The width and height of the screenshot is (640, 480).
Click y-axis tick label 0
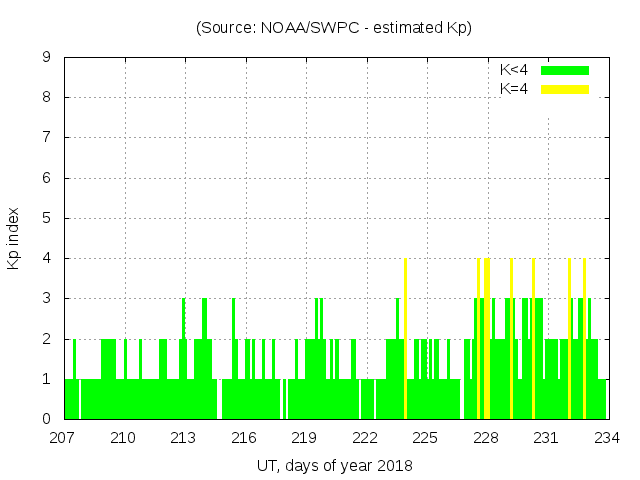point(47,419)
